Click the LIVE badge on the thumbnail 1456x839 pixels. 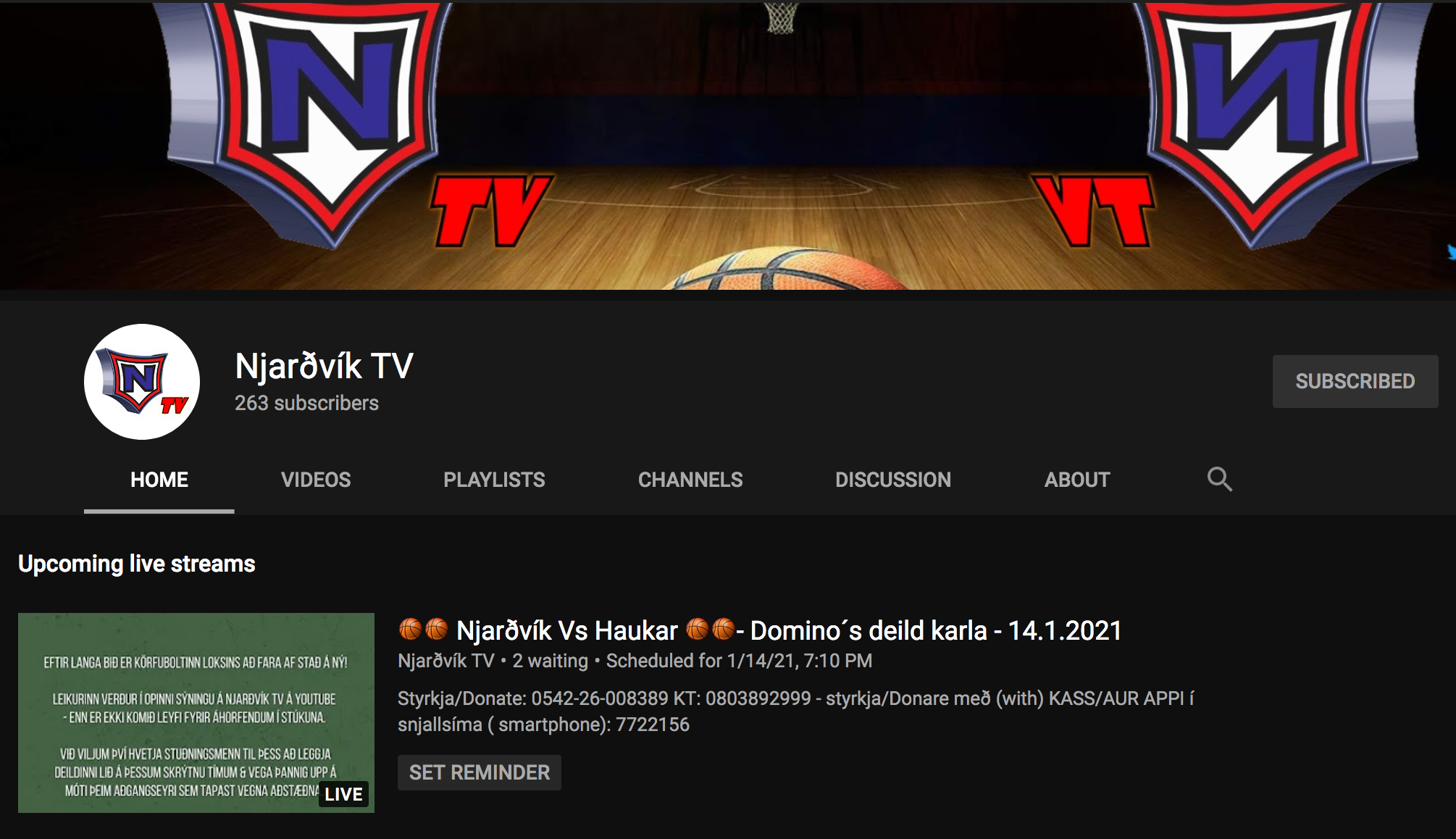tap(343, 794)
